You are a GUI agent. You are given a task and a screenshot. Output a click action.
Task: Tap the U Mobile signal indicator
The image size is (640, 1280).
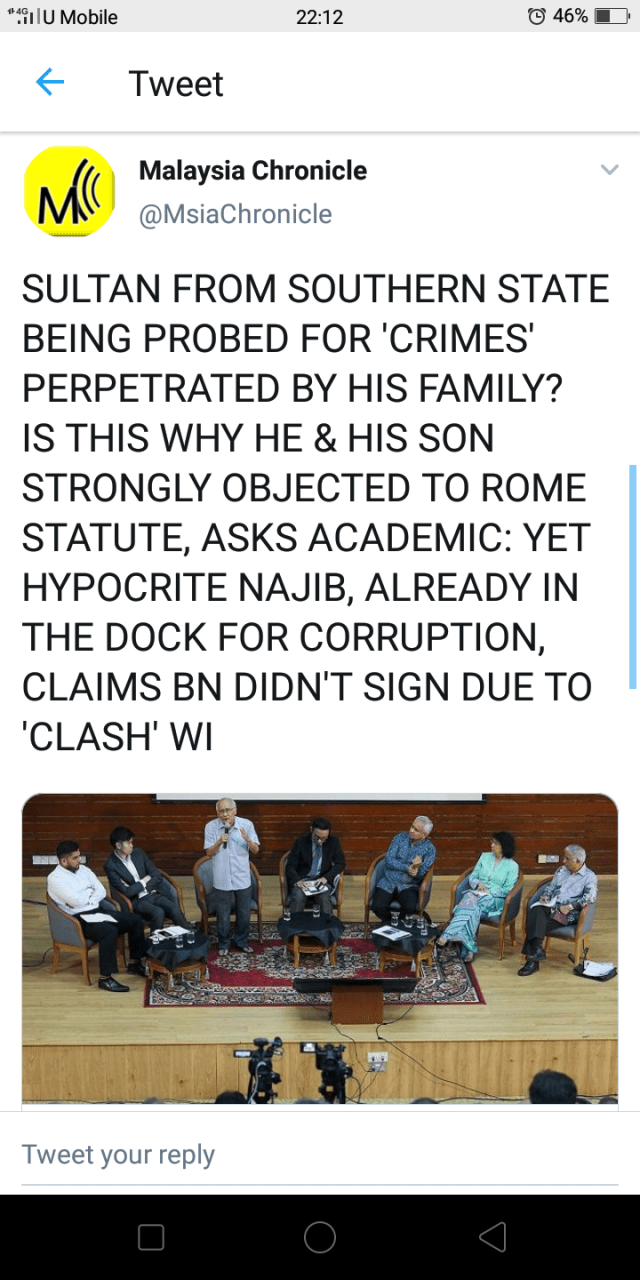point(62,17)
